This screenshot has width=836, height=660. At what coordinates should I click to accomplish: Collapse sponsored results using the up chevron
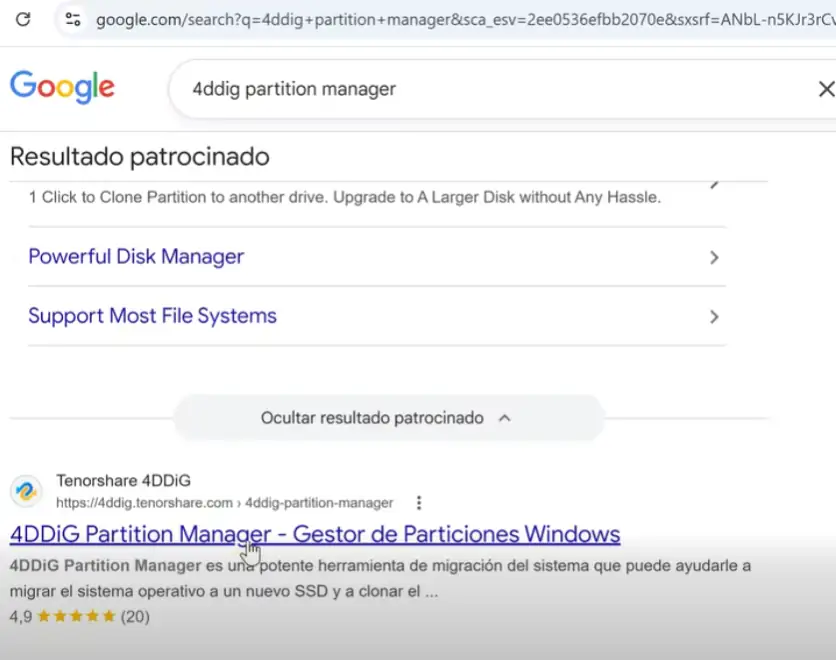pos(505,418)
